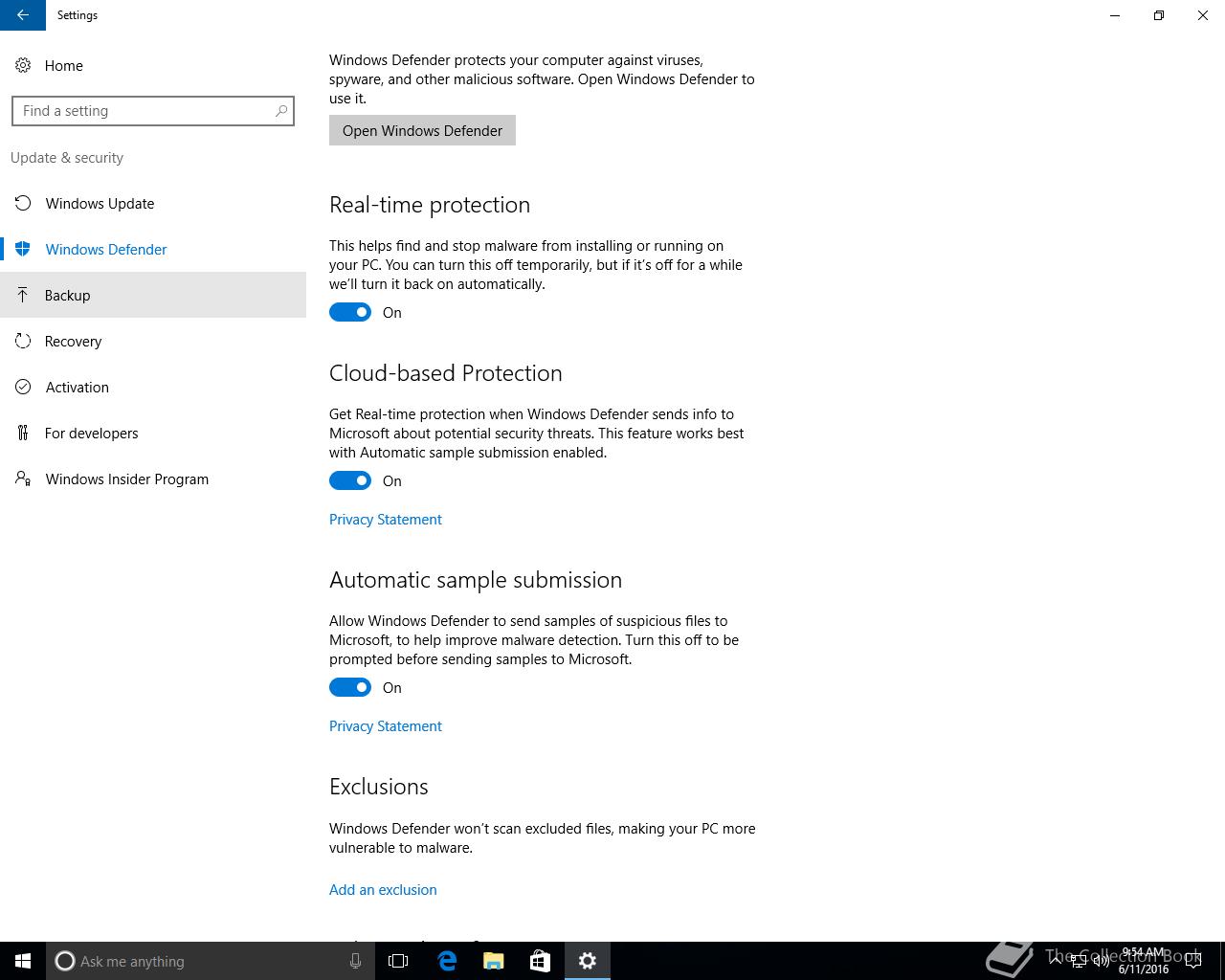Open Windows Insider Program settings
The width and height of the screenshot is (1225, 980).
point(153,479)
